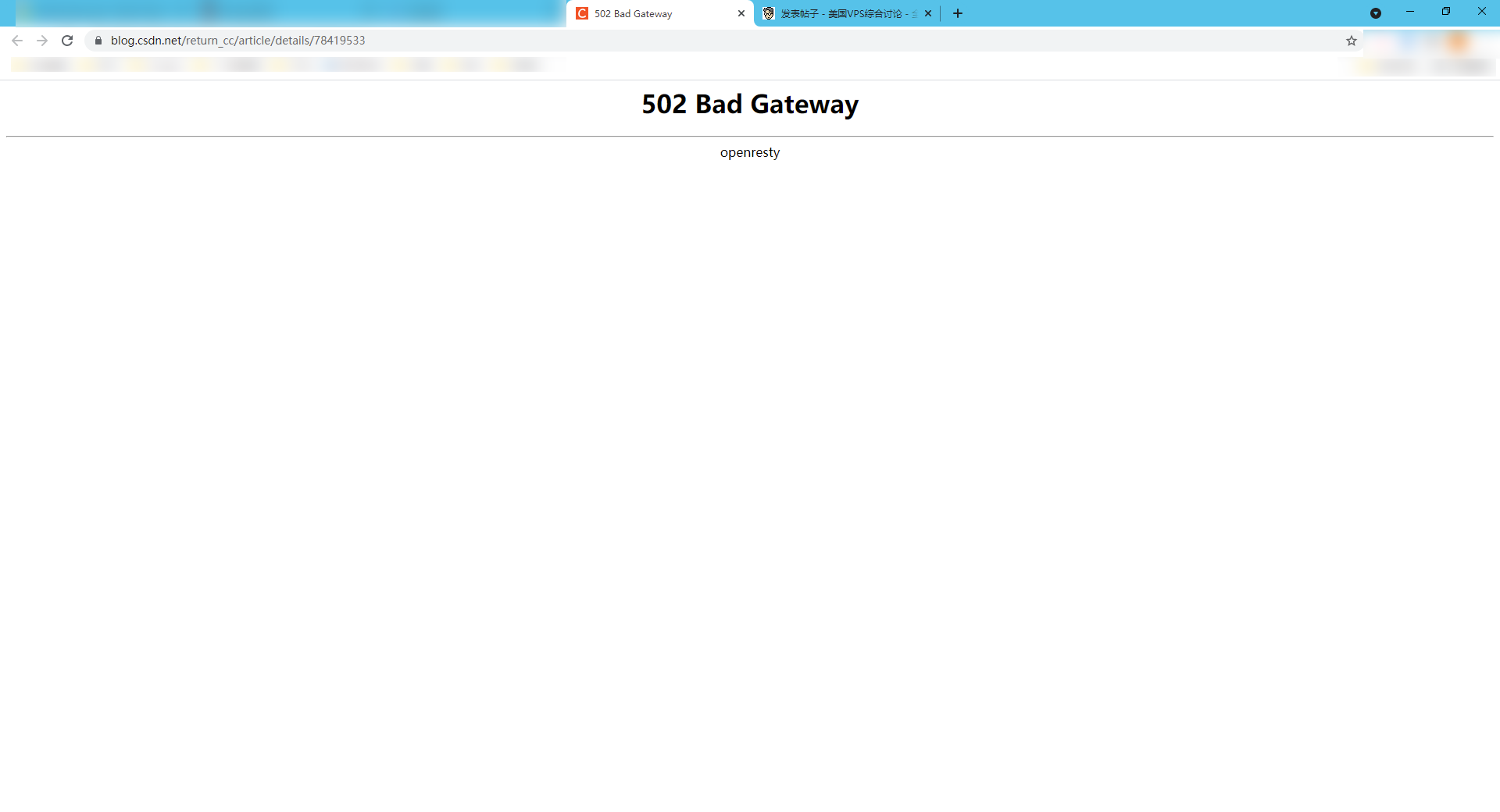Click the "openresty" text on the page
The width and height of the screenshot is (1500, 812).
point(750,153)
